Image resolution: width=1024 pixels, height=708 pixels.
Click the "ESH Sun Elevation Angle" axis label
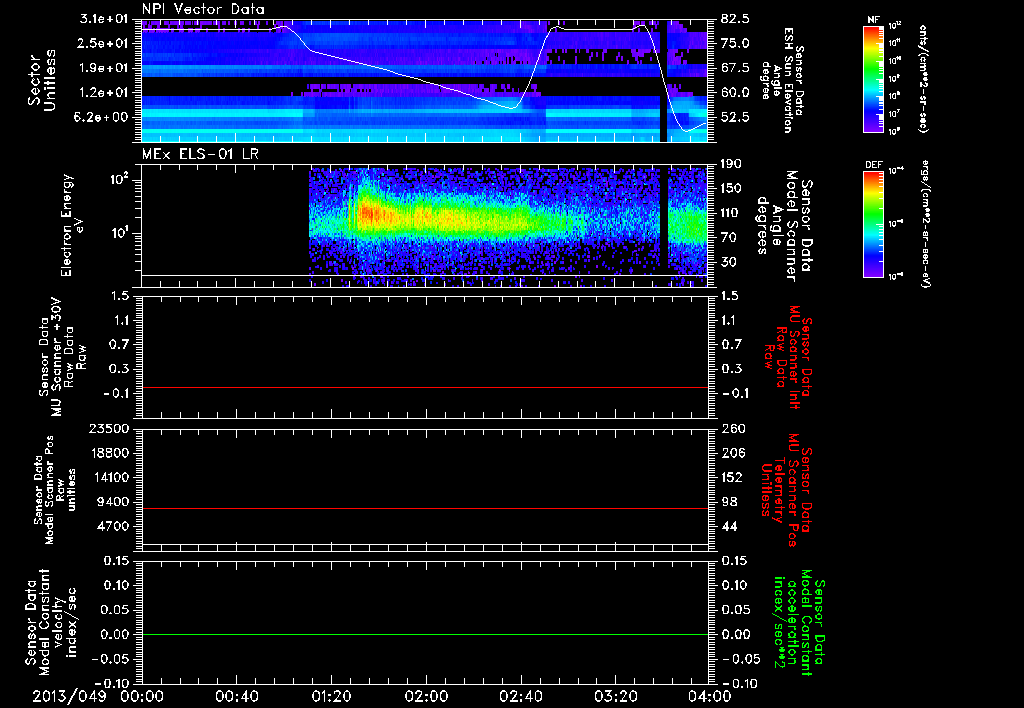tap(782, 80)
